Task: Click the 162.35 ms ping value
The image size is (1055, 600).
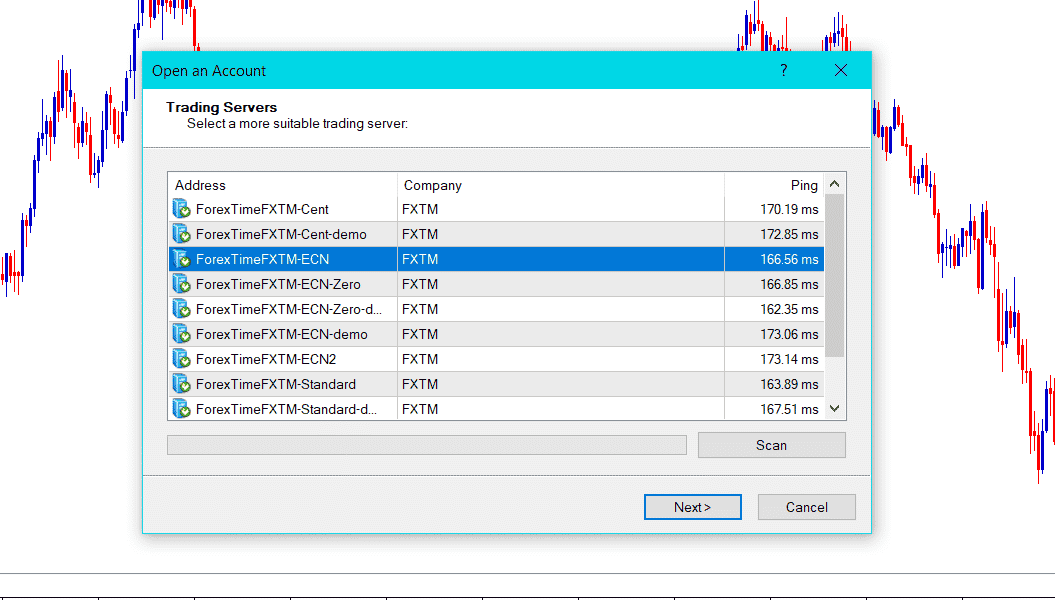Action: (789, 309)
